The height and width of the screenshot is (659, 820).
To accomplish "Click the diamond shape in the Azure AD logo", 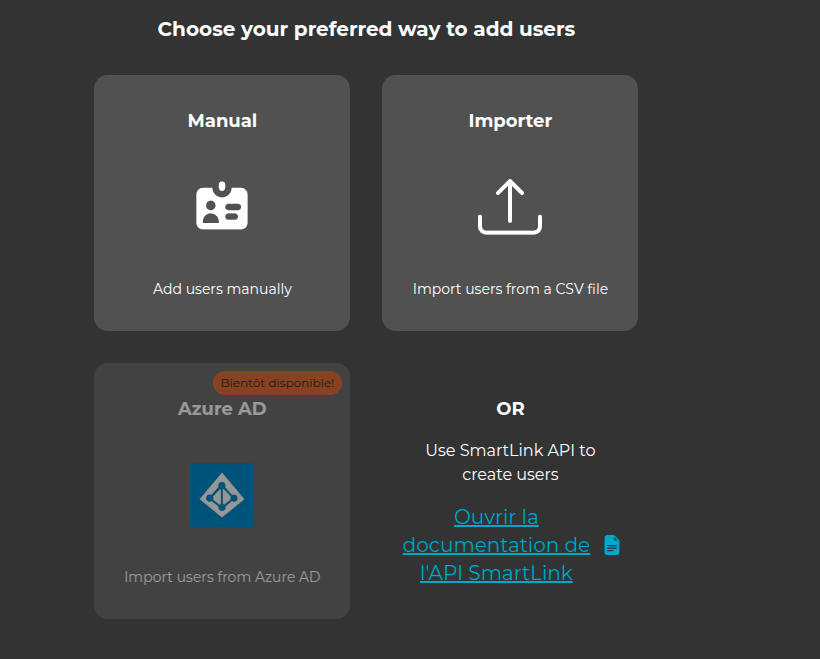I will pyautogui.click(x=221, y=495).
